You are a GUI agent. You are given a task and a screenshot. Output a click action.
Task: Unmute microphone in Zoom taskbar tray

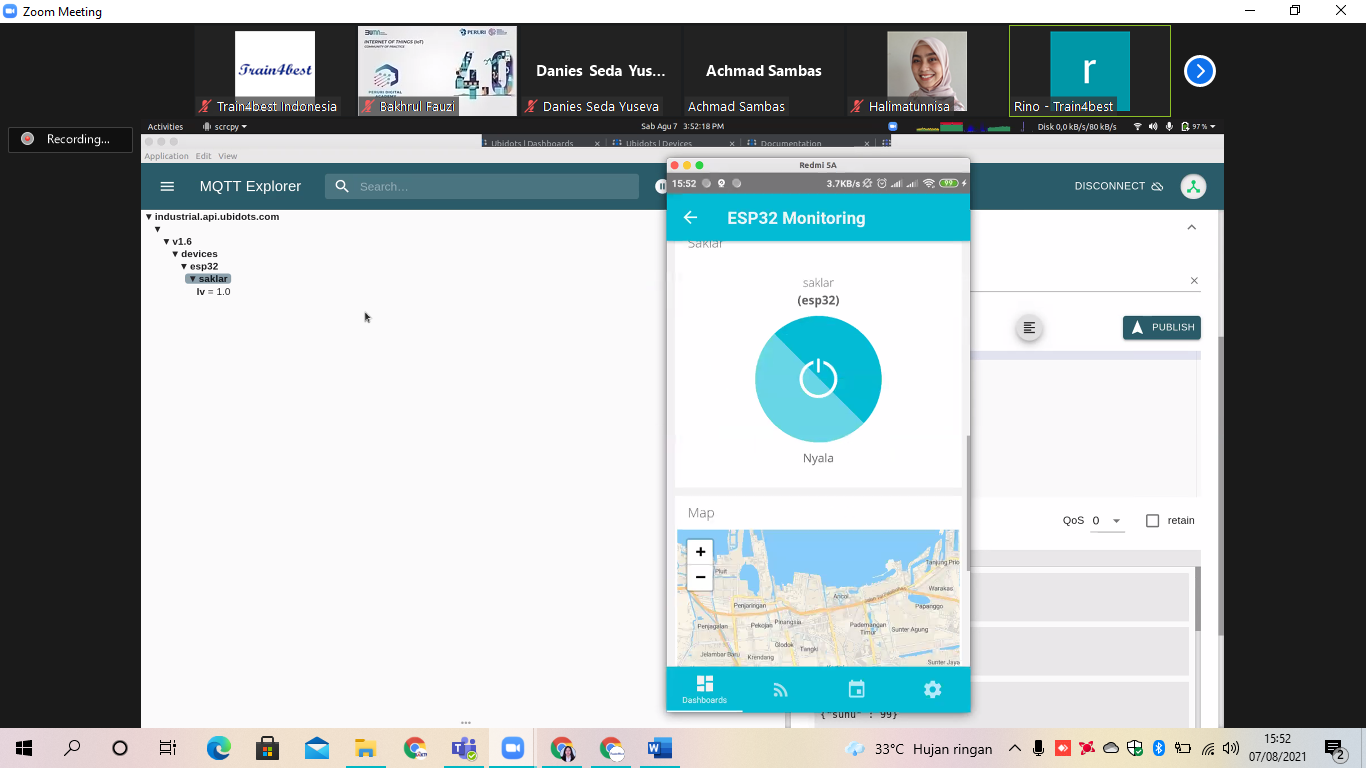pos(1039,748)
